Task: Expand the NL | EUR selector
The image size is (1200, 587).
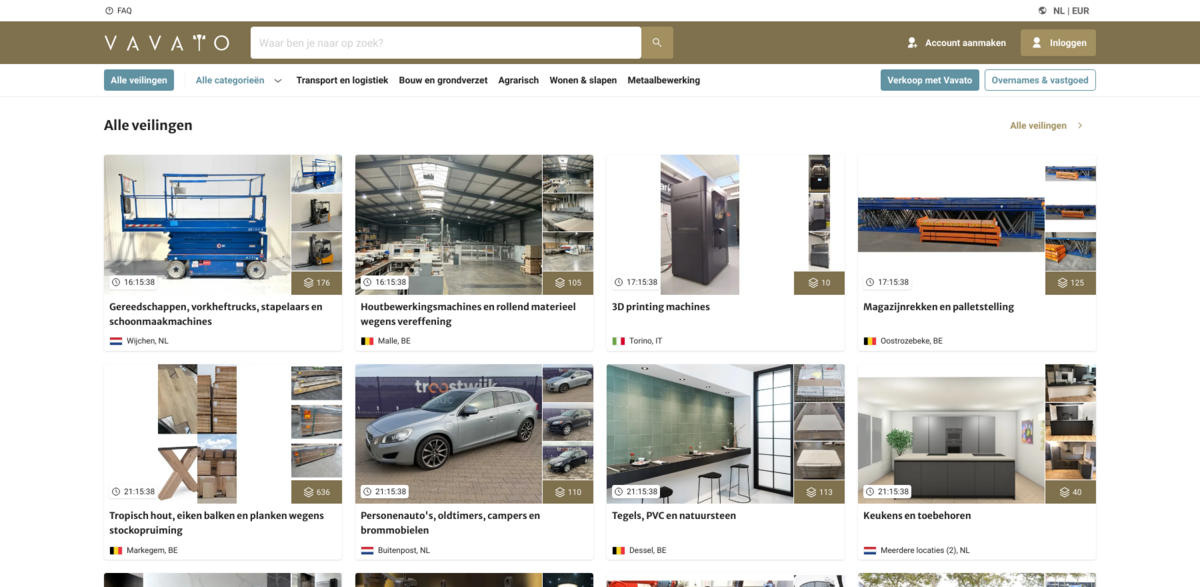Action: pyautogui.click(x=1068, y=10)
